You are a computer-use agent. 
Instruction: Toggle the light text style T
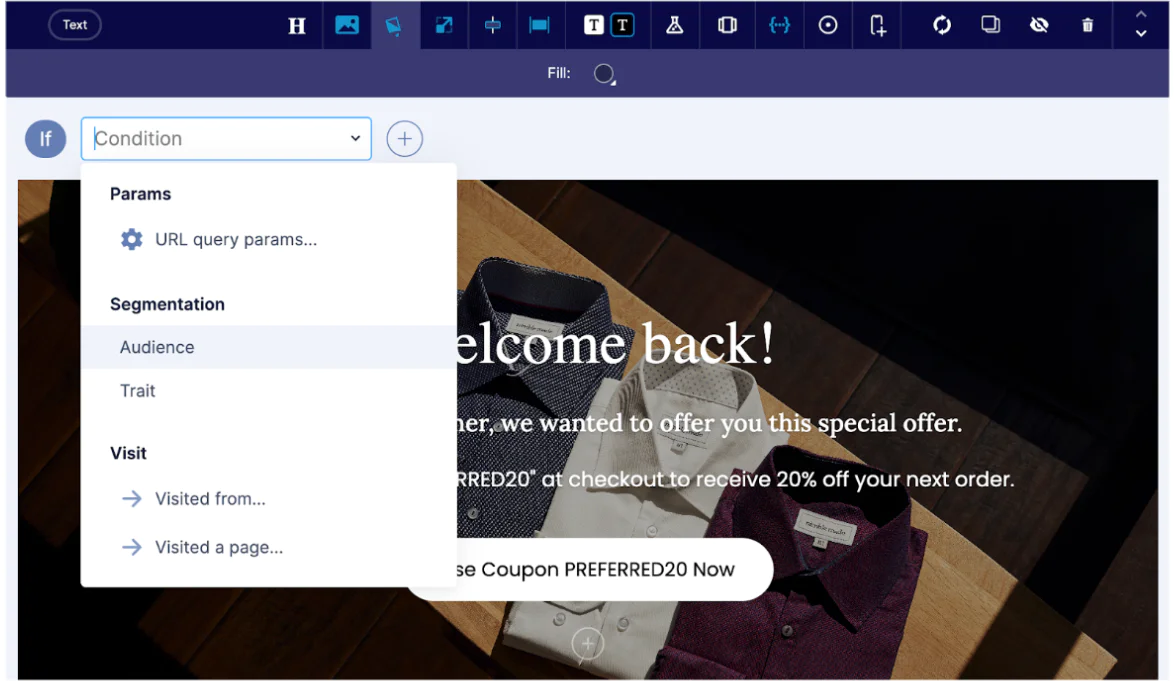(x=594, y=25)
